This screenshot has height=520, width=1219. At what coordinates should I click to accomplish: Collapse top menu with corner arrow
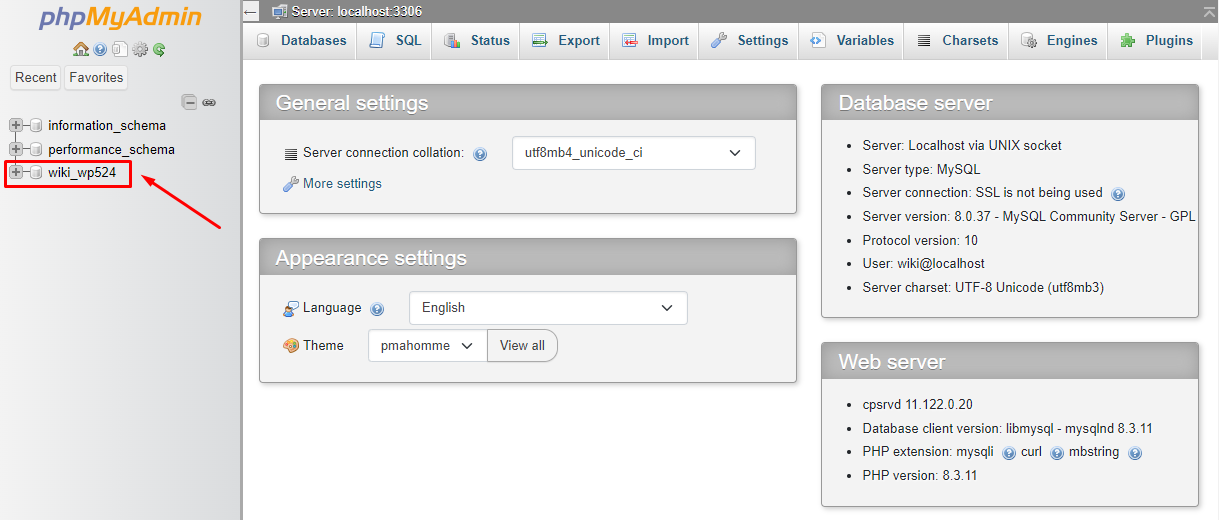coord(1210,11)
